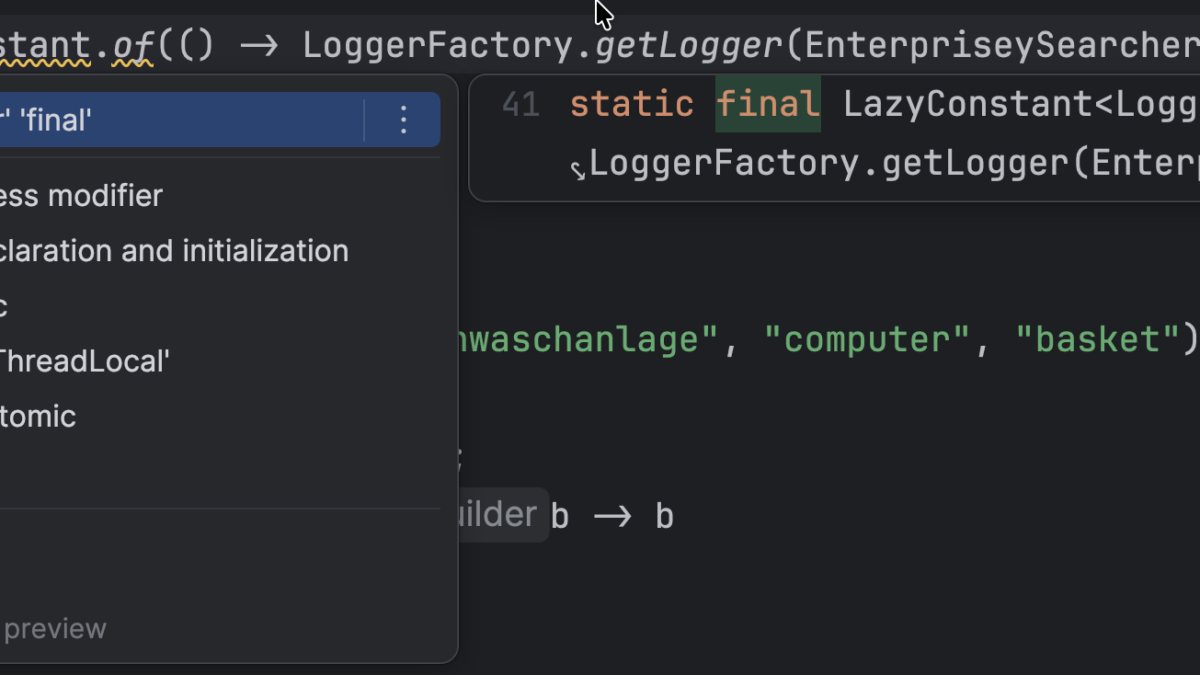Click the highlighted "final" keyword in preview
This screenshot has height=675, width=1200.
coord(768,104)
